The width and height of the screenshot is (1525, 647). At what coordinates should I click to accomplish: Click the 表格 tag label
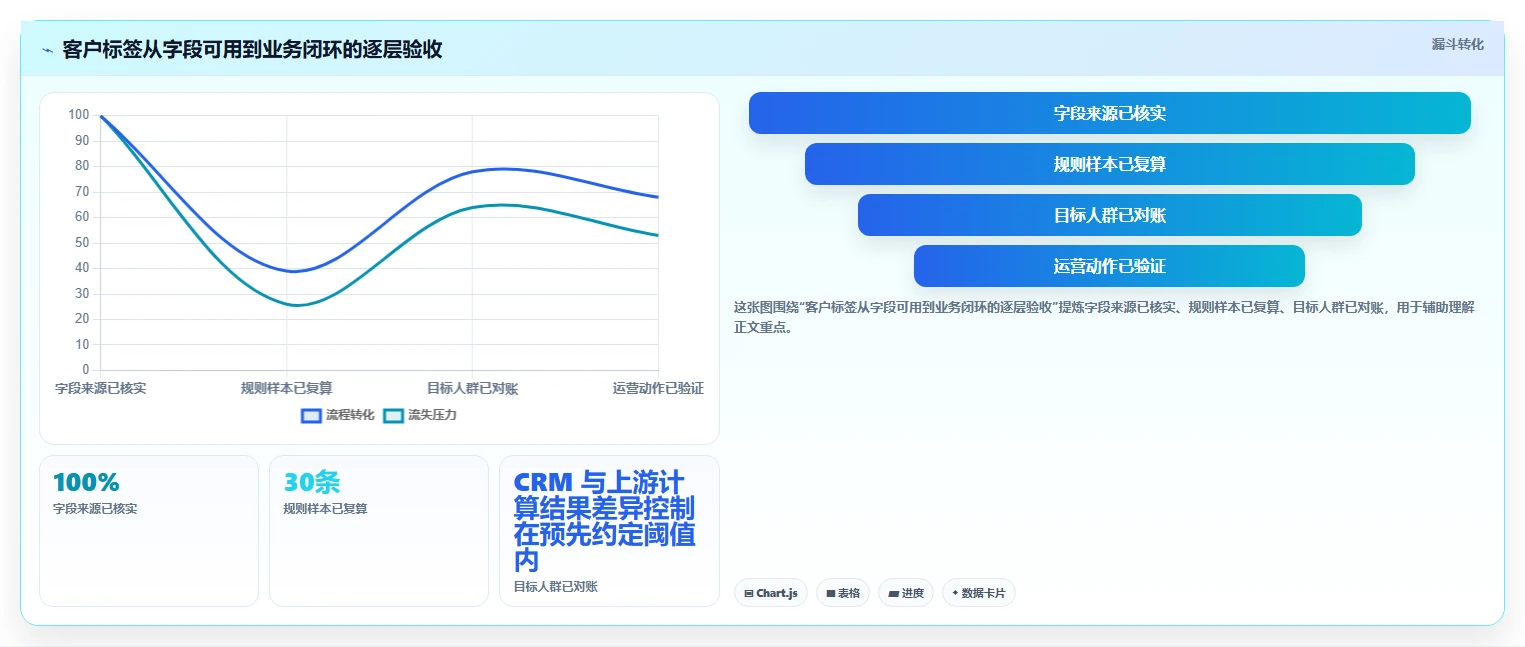coord(849,594)
